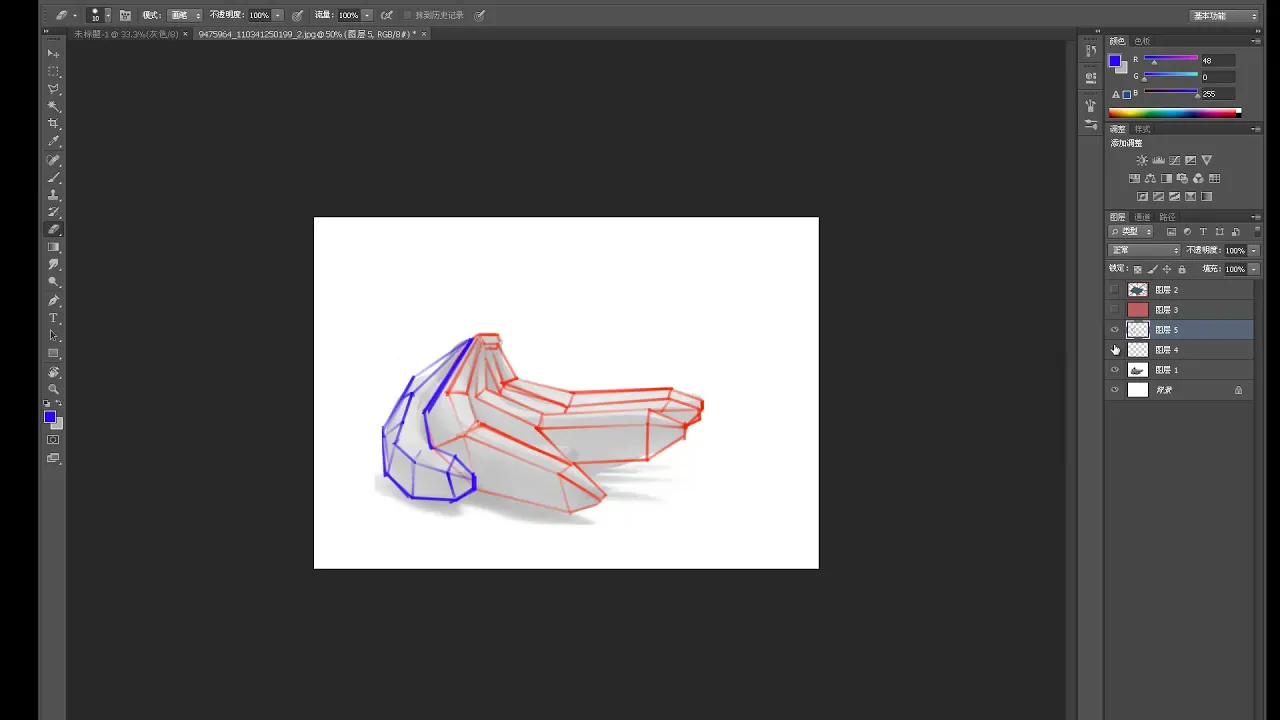Select the Crop tool

point(53,124)
